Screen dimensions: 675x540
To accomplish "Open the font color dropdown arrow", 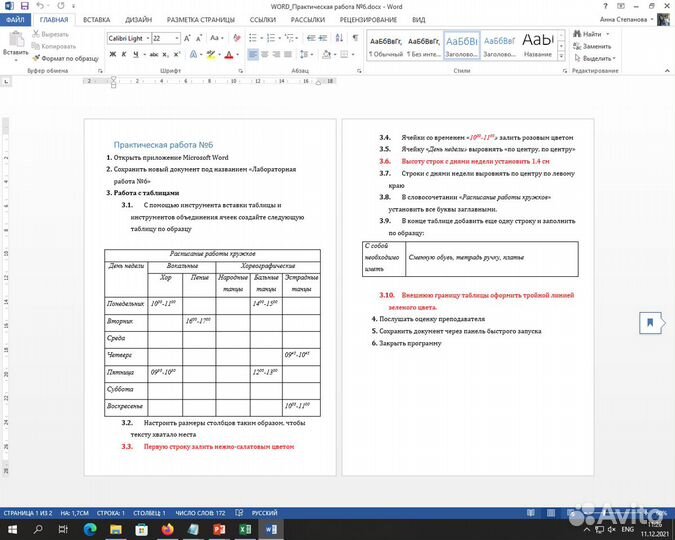I will tap(237, 54).
